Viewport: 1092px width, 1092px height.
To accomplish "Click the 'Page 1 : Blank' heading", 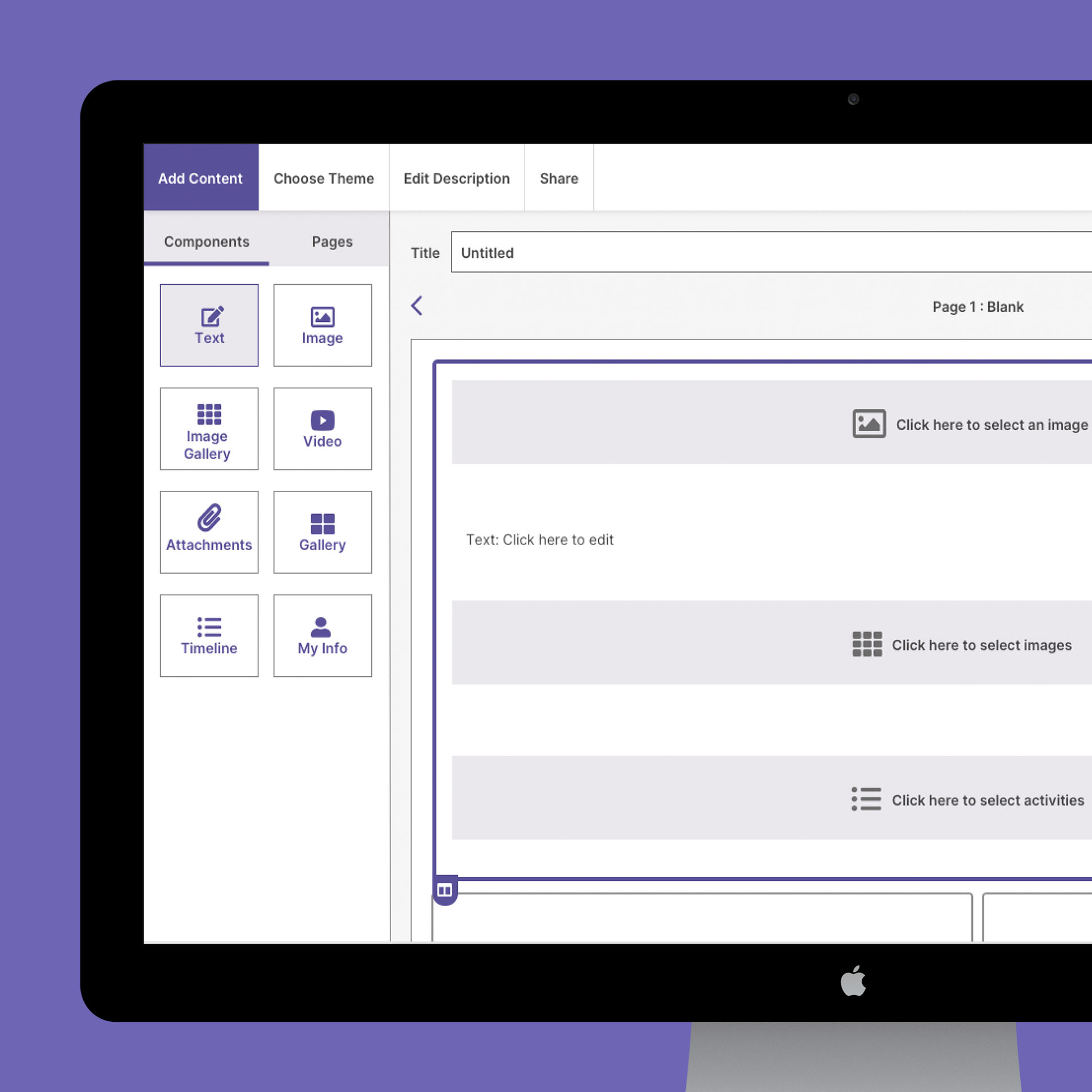I will coord(978,306).
